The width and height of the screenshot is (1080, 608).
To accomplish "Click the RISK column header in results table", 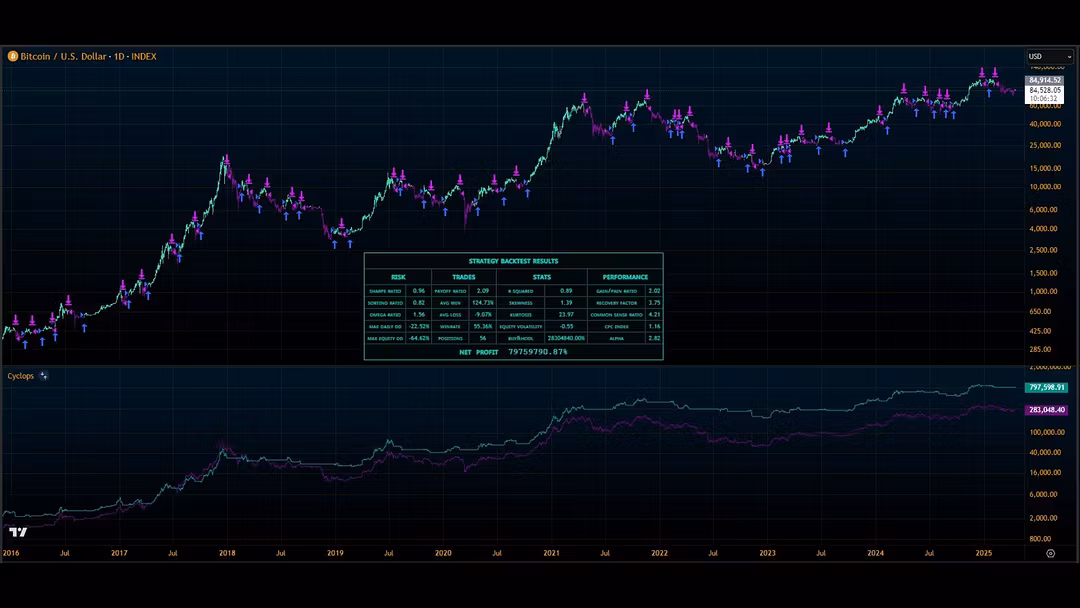I will (398, 277).
